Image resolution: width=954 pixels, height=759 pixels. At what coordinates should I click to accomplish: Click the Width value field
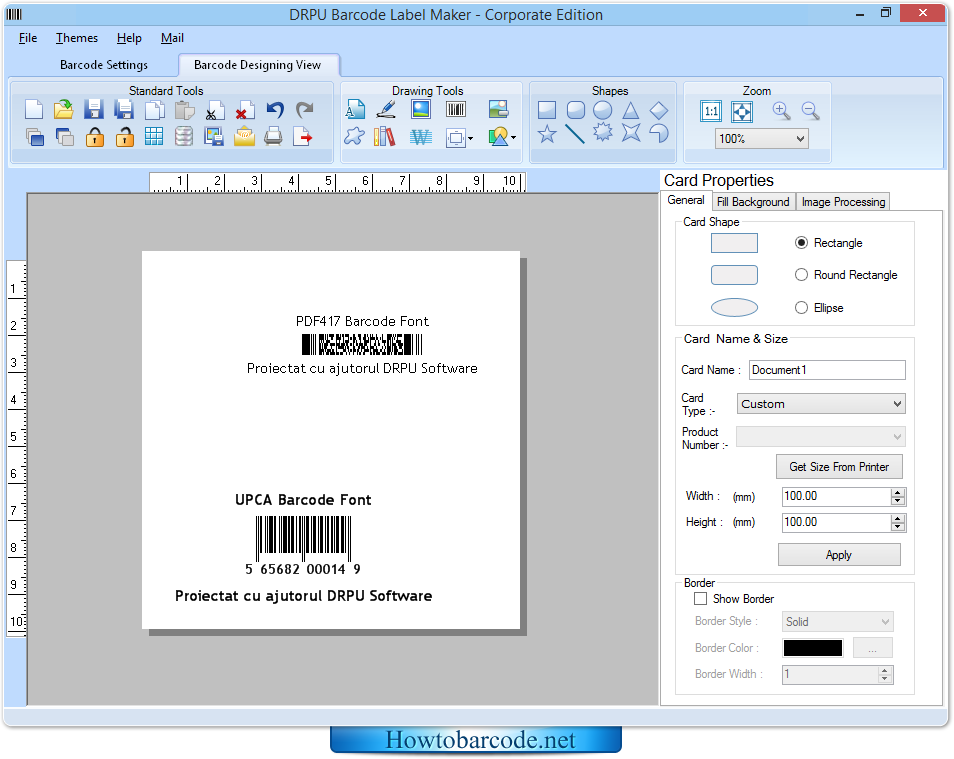(x=837, y=496)
